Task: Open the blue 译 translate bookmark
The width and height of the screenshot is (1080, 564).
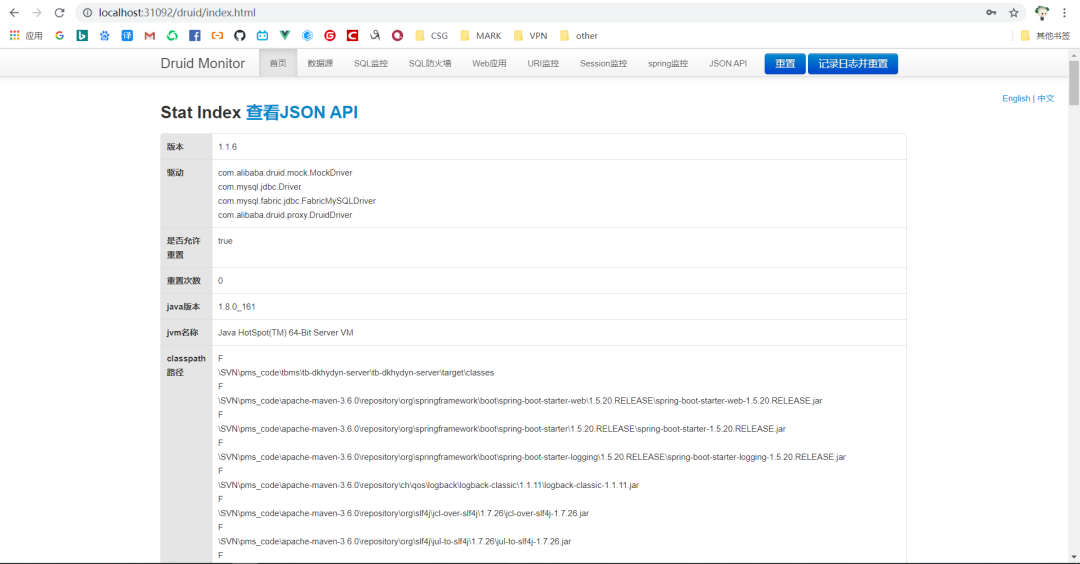Action: (127, 36)
